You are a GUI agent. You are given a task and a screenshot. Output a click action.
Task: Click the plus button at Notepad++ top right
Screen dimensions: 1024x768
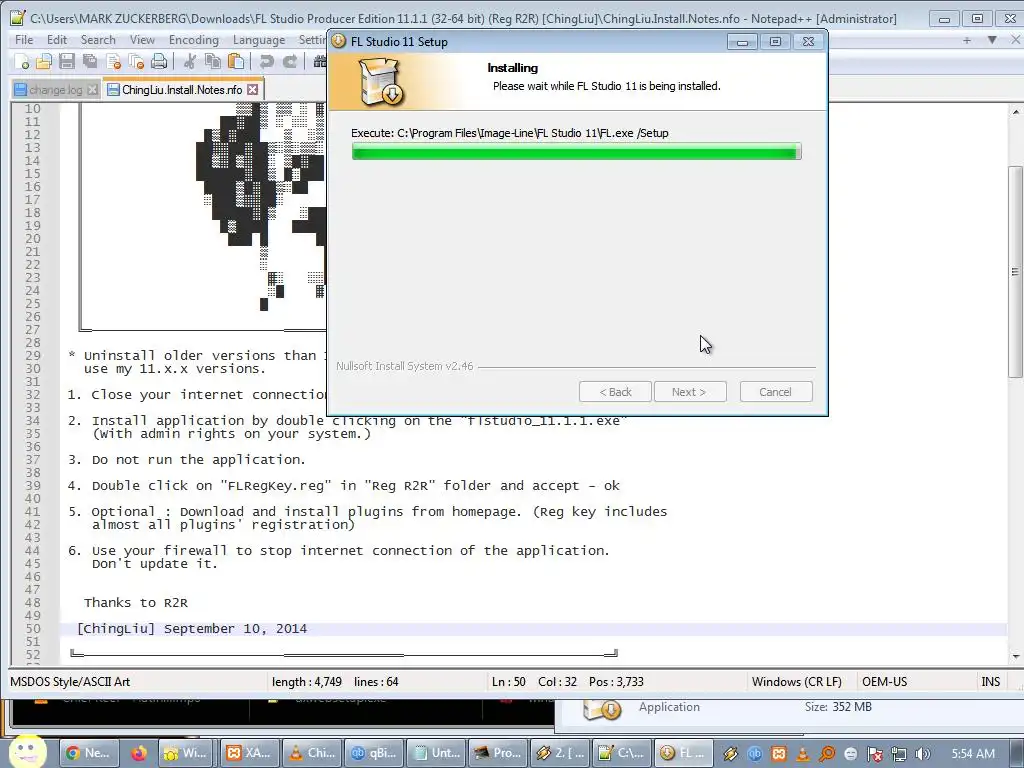[967, 40]
